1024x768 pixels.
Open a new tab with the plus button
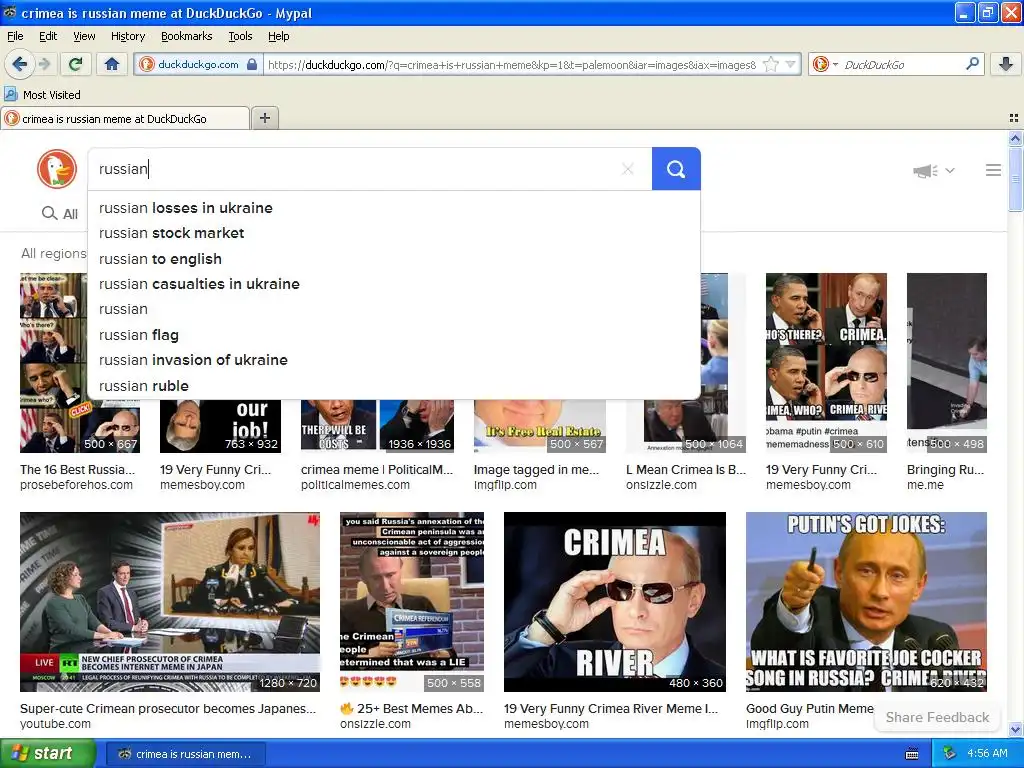click(x=264, y=118)
